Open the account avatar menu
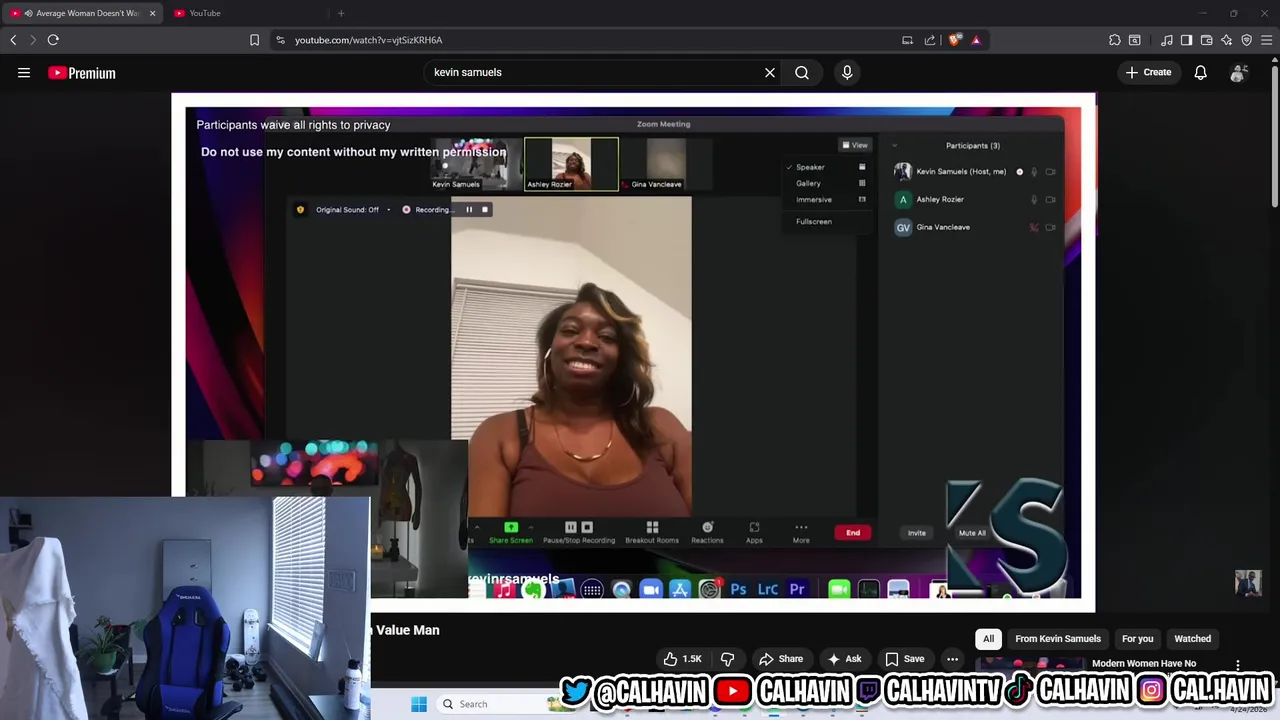This screenshot has height=720, width=1280. pyautogui.click(x=1239, y=72)
